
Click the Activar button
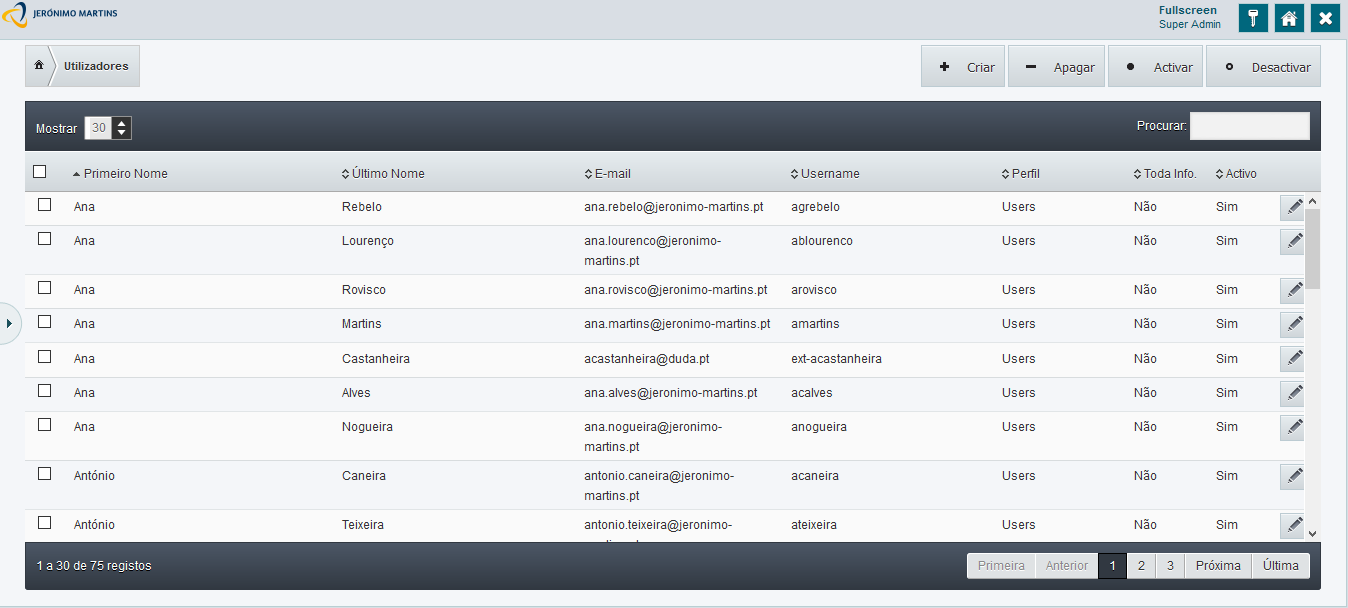click(x=1155, y=67)
